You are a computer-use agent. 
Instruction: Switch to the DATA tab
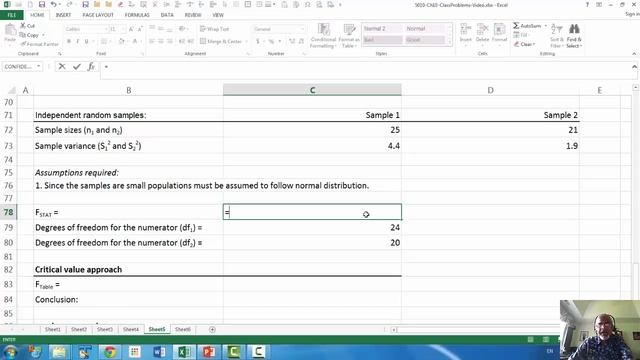point(167,15)
